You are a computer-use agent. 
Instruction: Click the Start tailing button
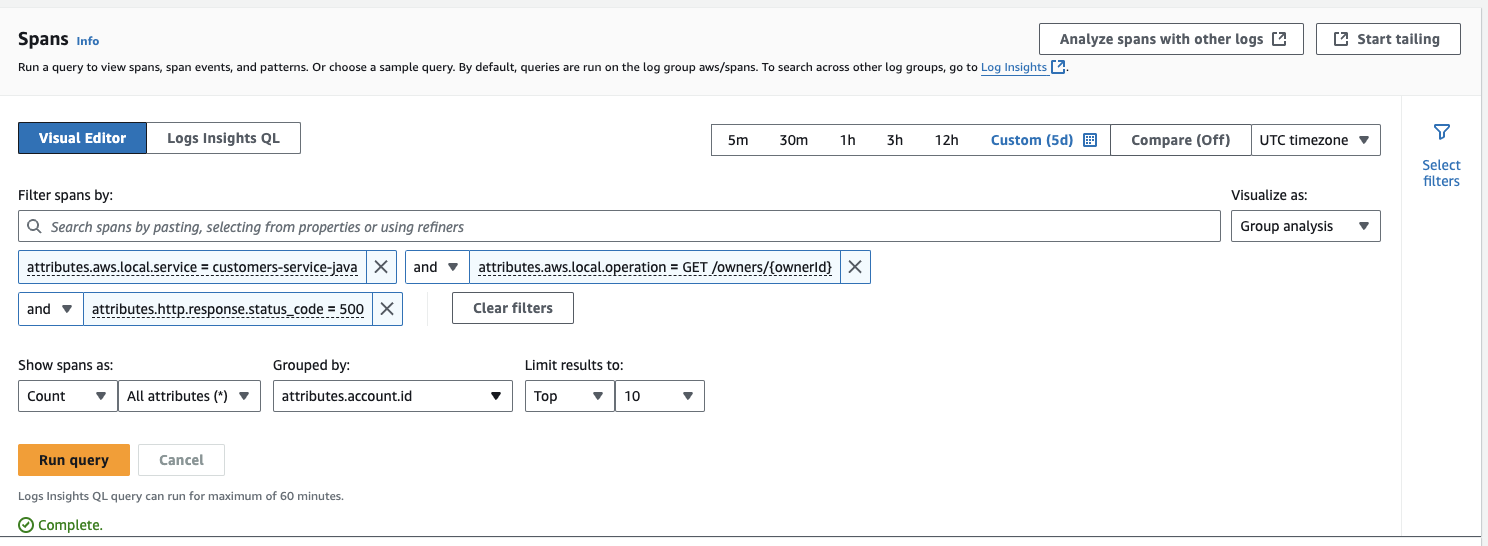pyautogui.click(x=1388, y=39)
